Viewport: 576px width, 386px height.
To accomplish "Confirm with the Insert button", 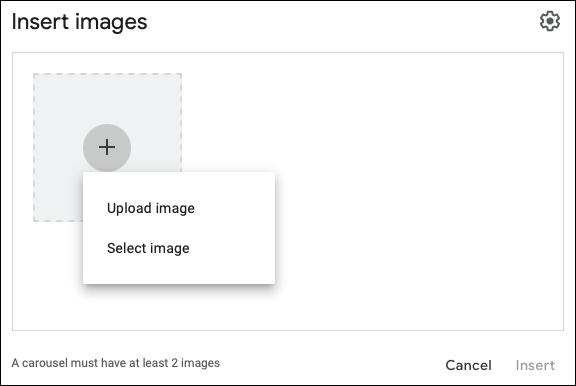I will click(x=535, y=365).
